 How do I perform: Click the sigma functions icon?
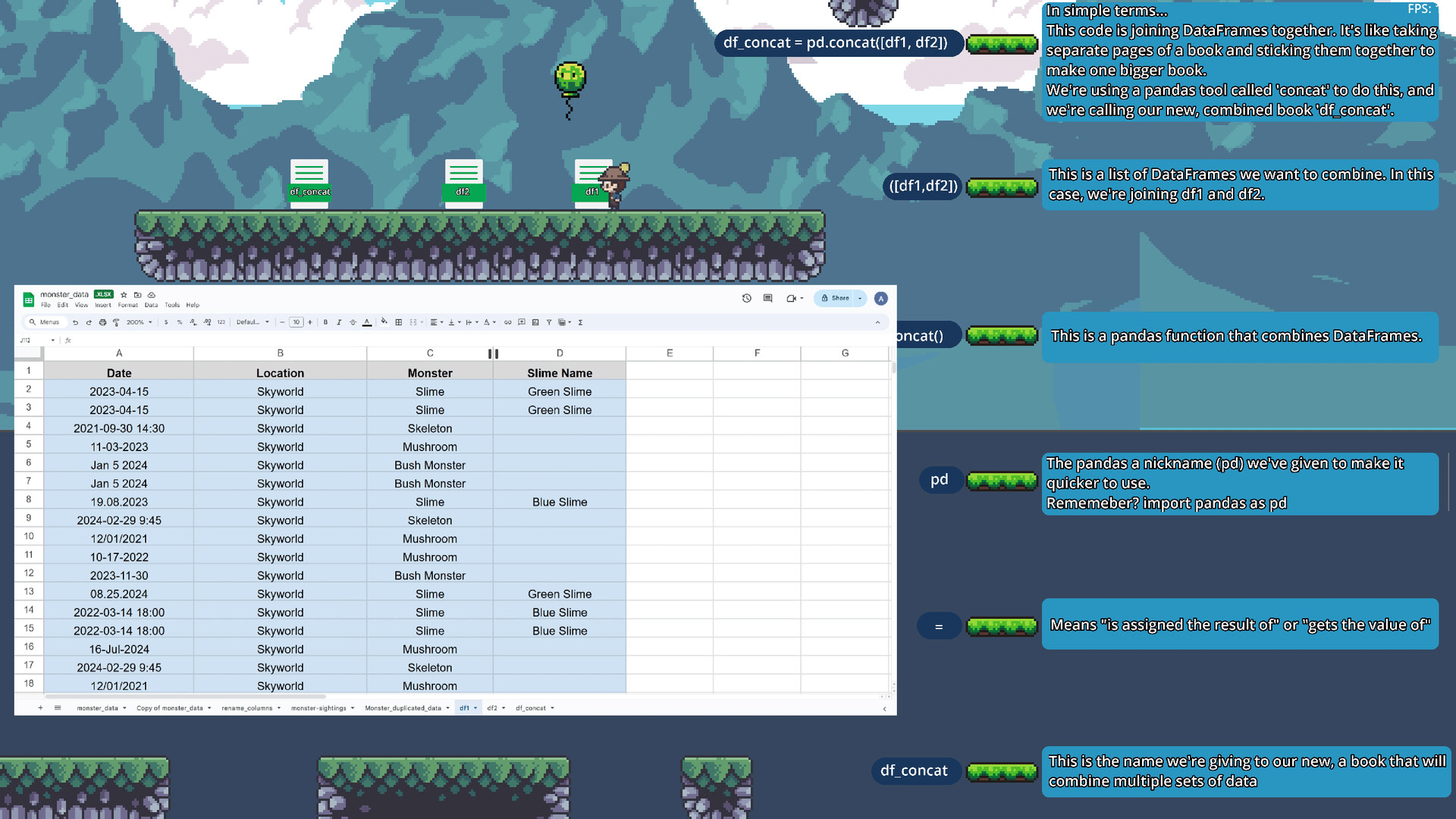(580, 322)
